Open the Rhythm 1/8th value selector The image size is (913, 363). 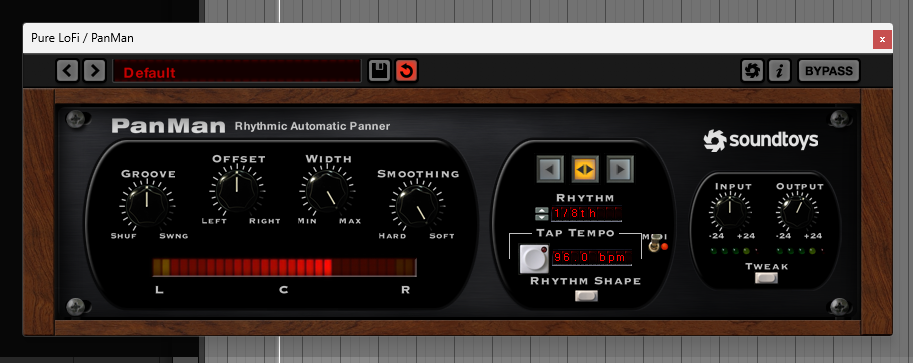[x=586, y=213]
